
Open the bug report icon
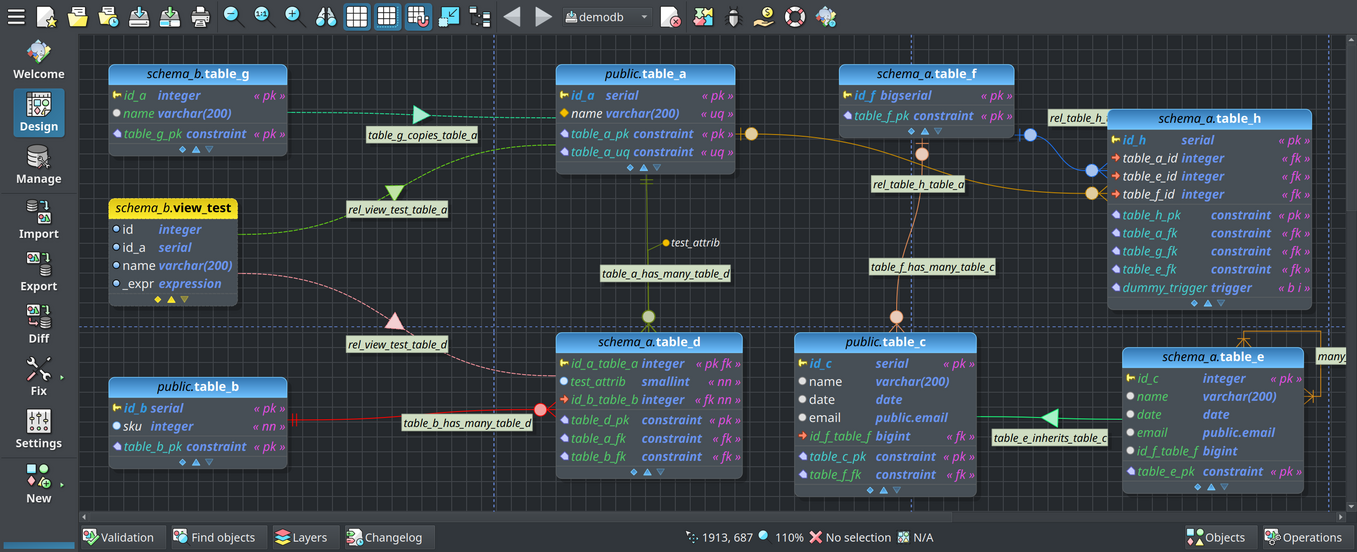pyautogui.click(x=733, y=17)
